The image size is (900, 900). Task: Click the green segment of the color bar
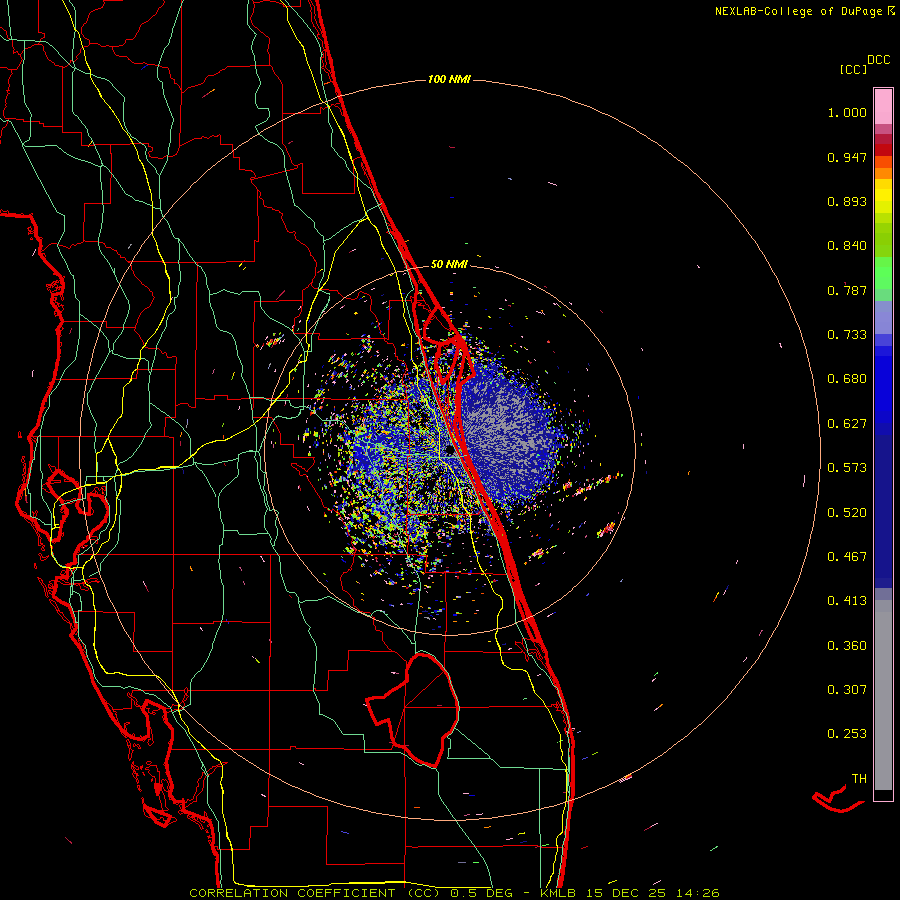click(883, 273)
